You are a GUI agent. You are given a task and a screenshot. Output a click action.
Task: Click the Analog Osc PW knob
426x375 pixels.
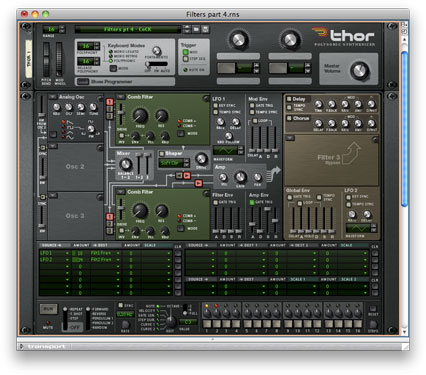[x=91, y=129]
